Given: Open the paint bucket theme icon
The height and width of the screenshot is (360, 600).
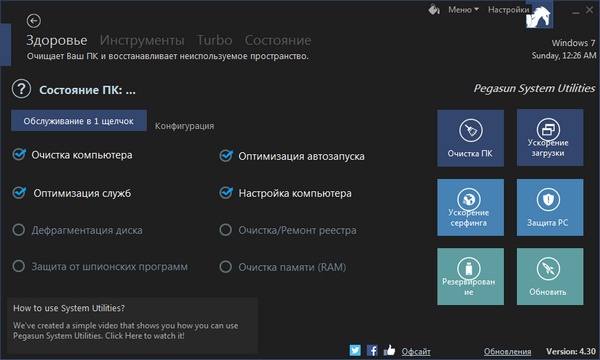Looking at the screenshot, I should pyautogui.click(x=434, y=10).
